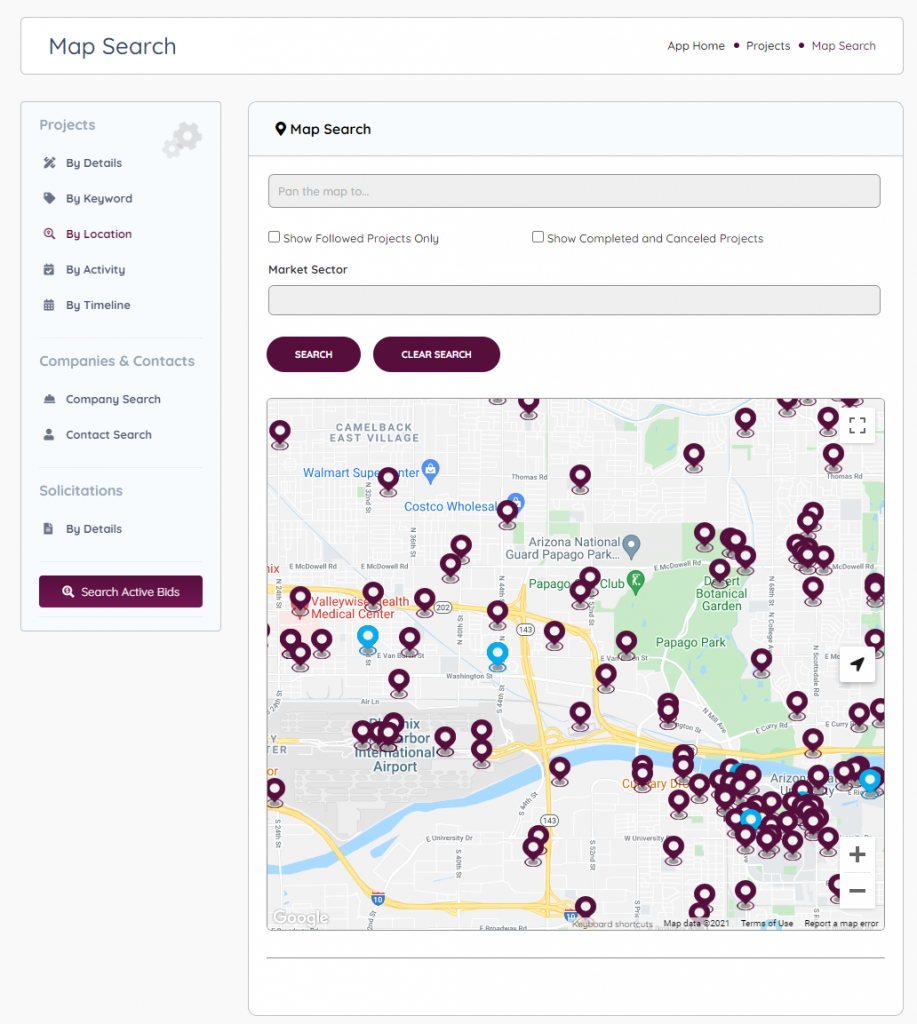Click the calendar grid icon beside By Timeline

[49, 305]
